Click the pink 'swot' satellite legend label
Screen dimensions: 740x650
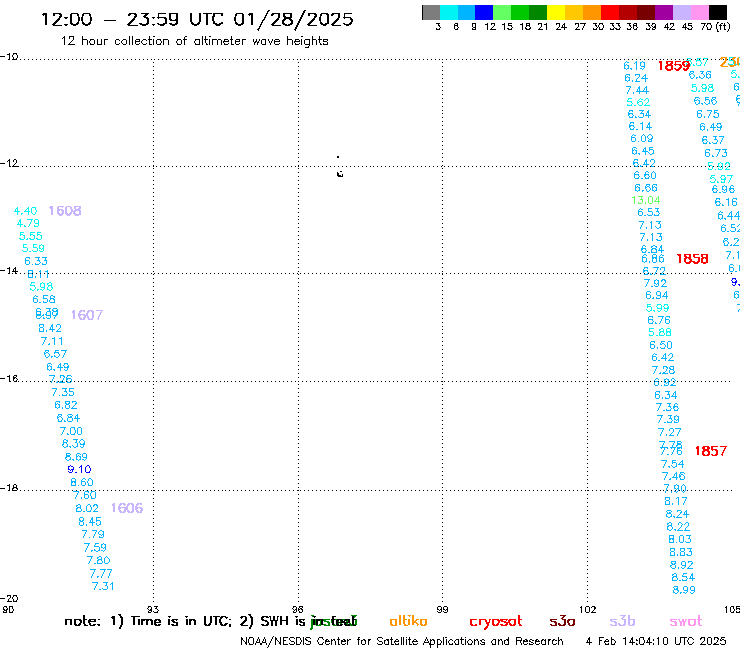point(686,622)
